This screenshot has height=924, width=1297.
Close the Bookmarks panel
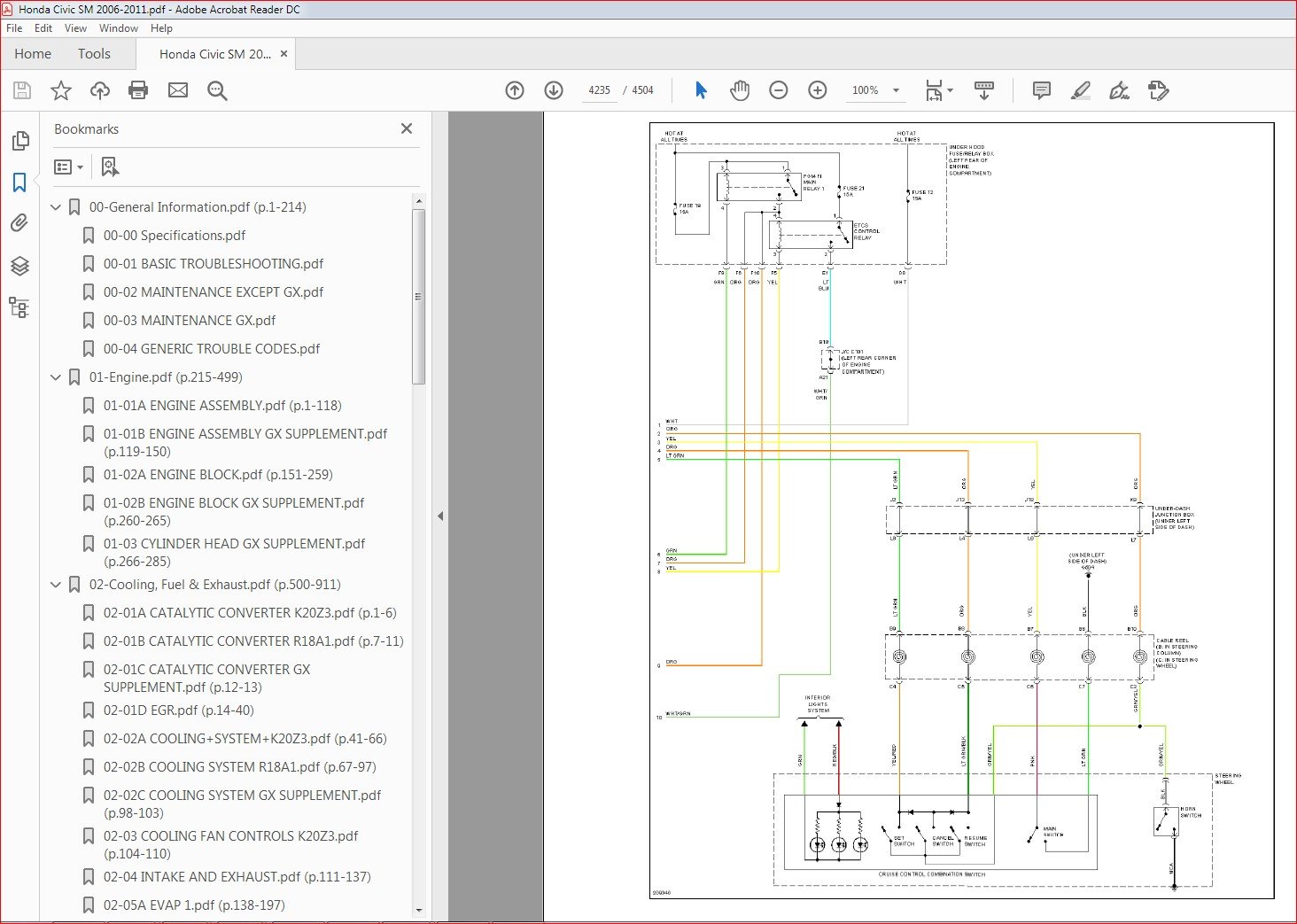click(407, 128)
